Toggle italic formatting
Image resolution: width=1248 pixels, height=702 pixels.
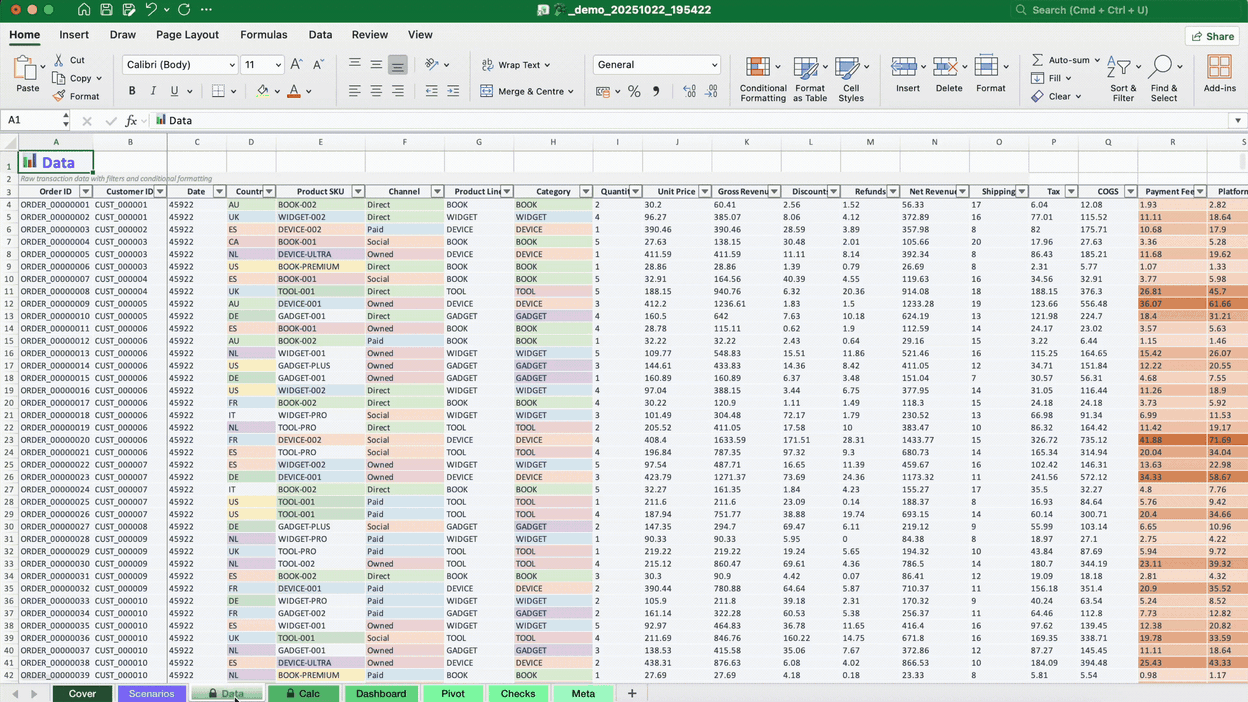click(x=151, y=90)
